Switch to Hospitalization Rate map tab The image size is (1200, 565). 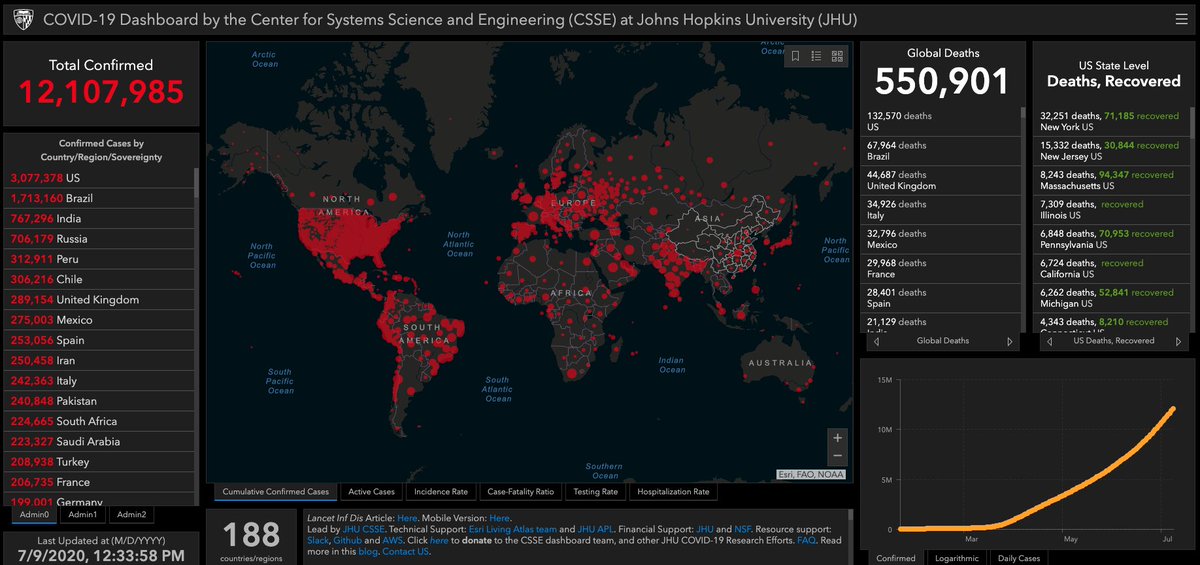673,492
